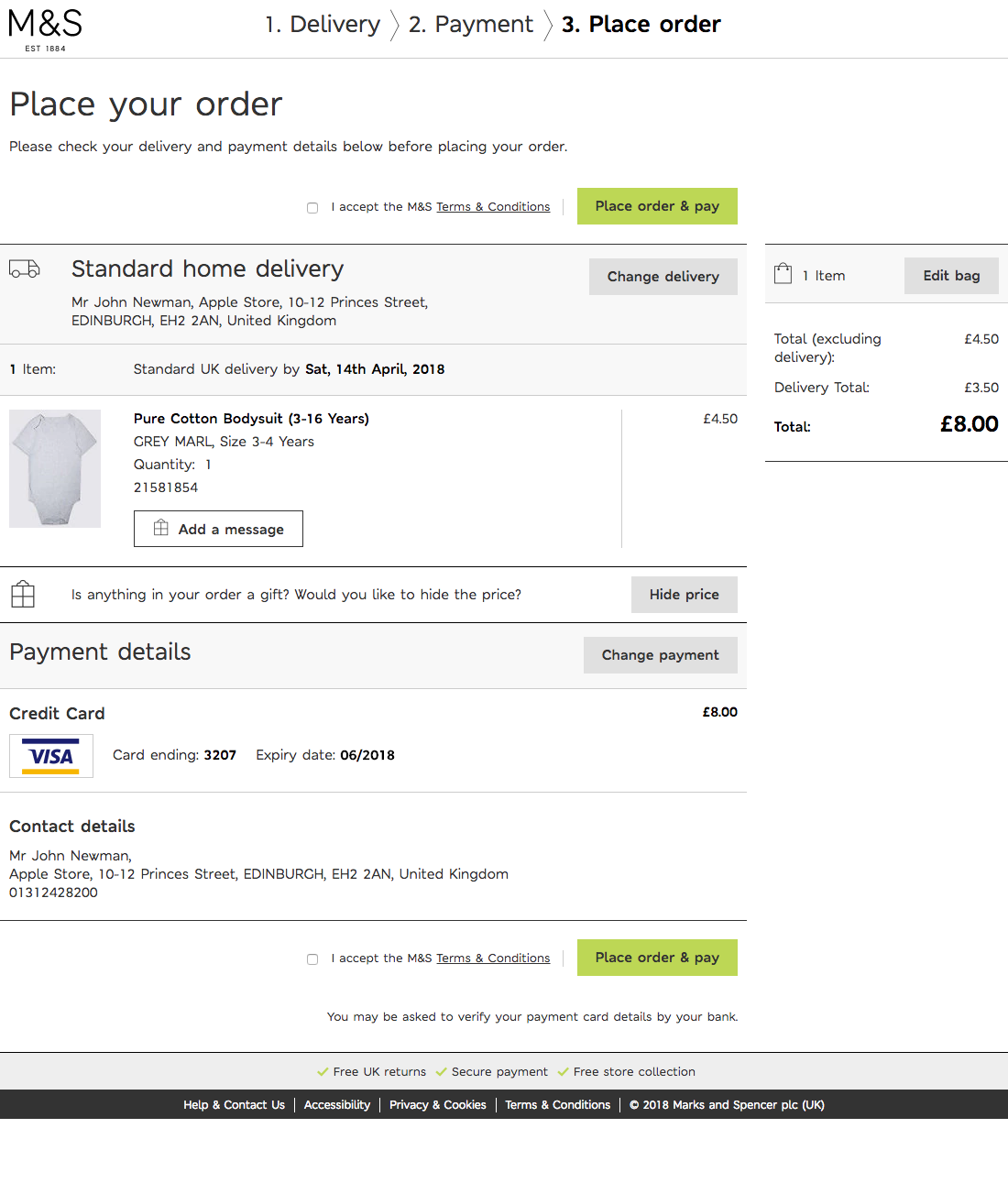Click the Pure Cotton Bodysuit product image
Viewport: 1008px width, 1183px height.
click(x=54, y=468)
